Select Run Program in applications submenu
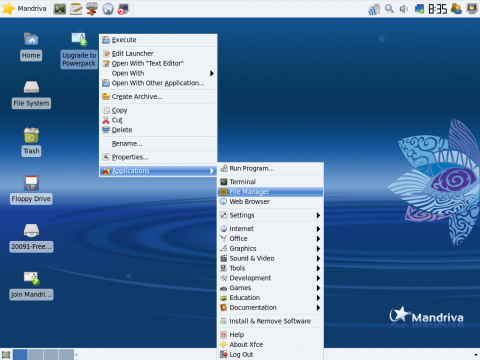The width and height of the screenshot is (480, 360). 270,168
